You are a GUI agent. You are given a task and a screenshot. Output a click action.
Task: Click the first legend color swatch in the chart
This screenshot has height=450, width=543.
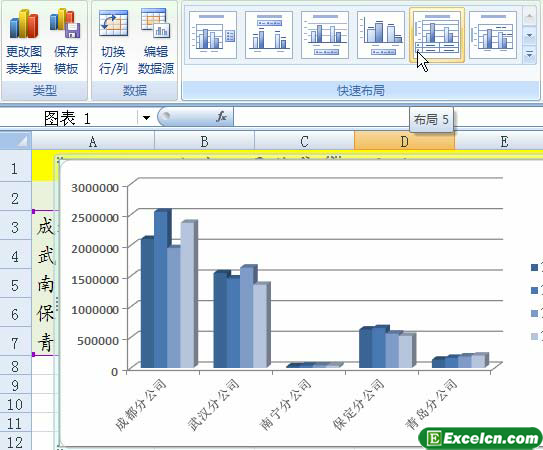pos(534,267)
